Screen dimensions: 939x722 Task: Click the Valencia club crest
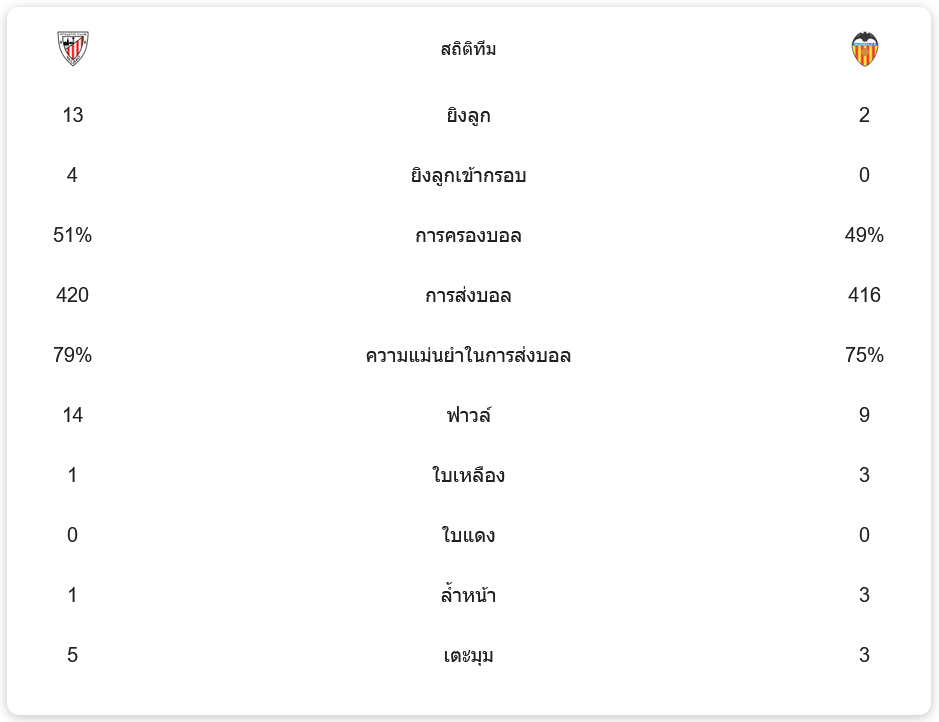(864, 48)
